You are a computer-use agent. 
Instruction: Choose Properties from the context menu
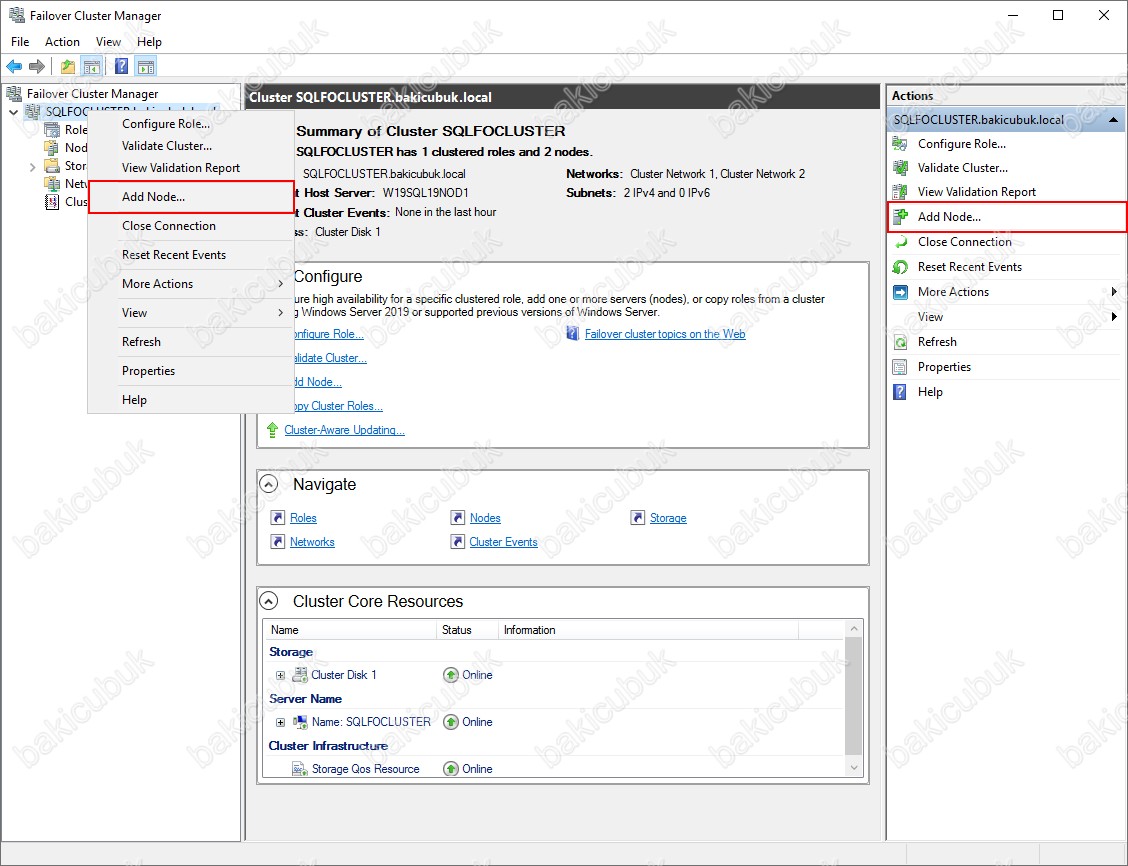pos(191,371)
